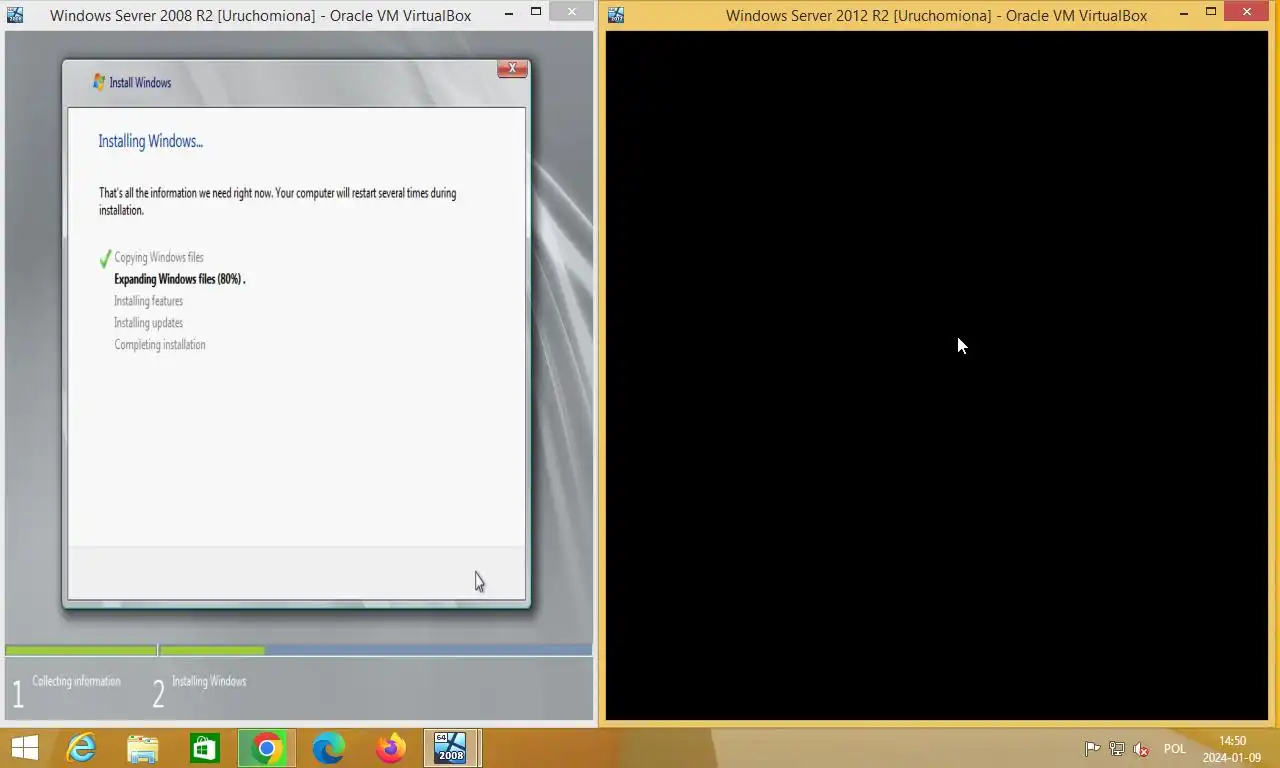Select the 'Installing updates' step text
This screenshot has height=768, width=1280.
148,323
